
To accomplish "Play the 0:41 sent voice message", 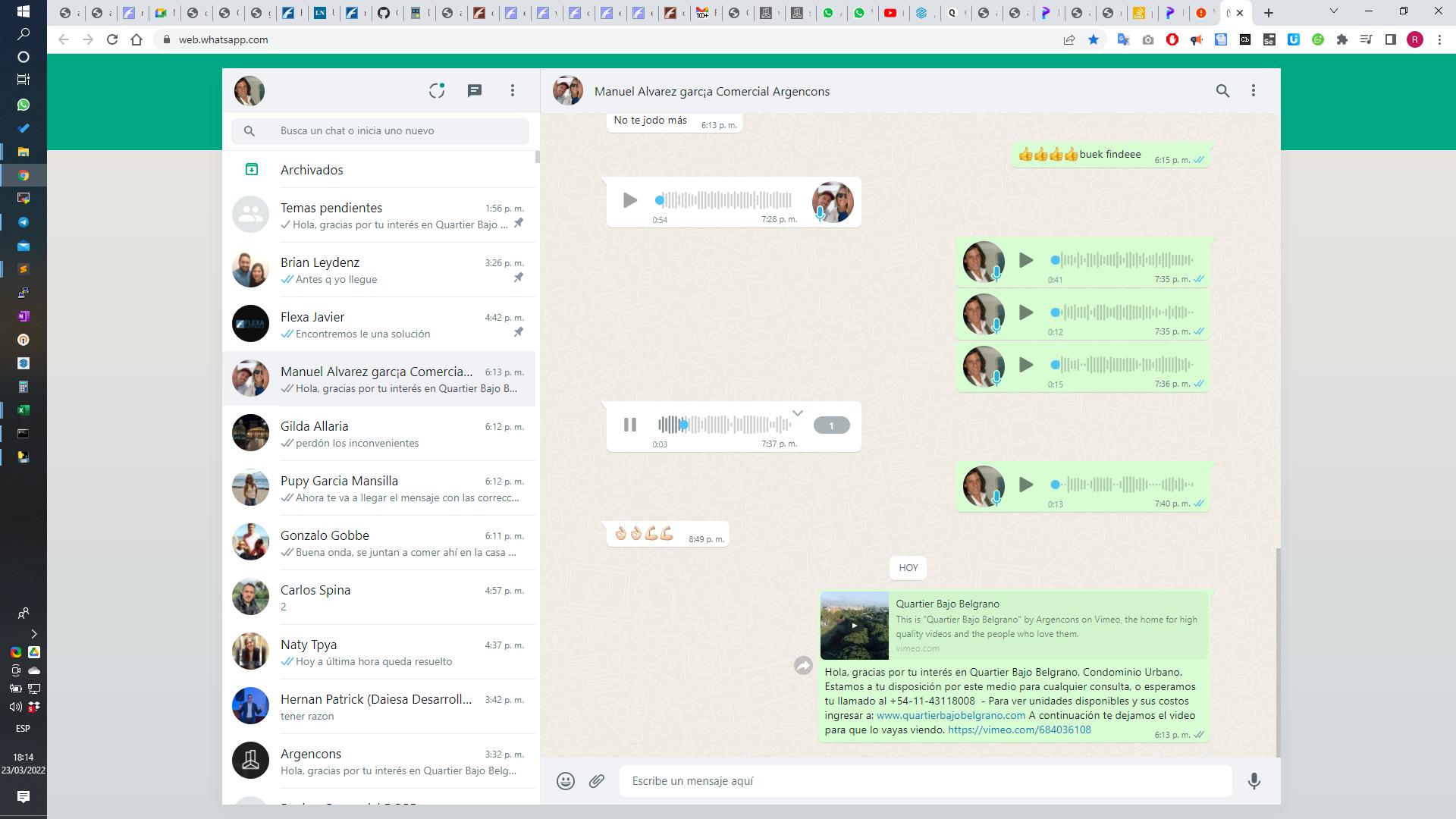I will [x=1026, y=260].
